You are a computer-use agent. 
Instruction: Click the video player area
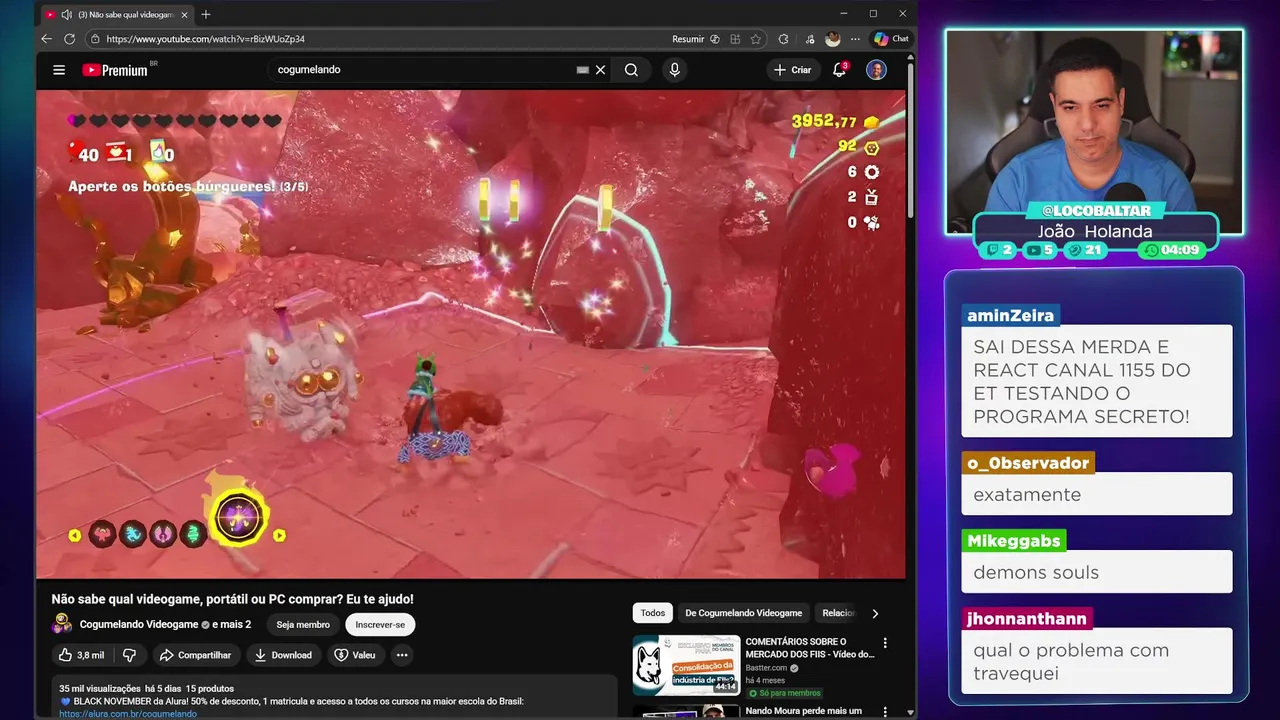471,334
